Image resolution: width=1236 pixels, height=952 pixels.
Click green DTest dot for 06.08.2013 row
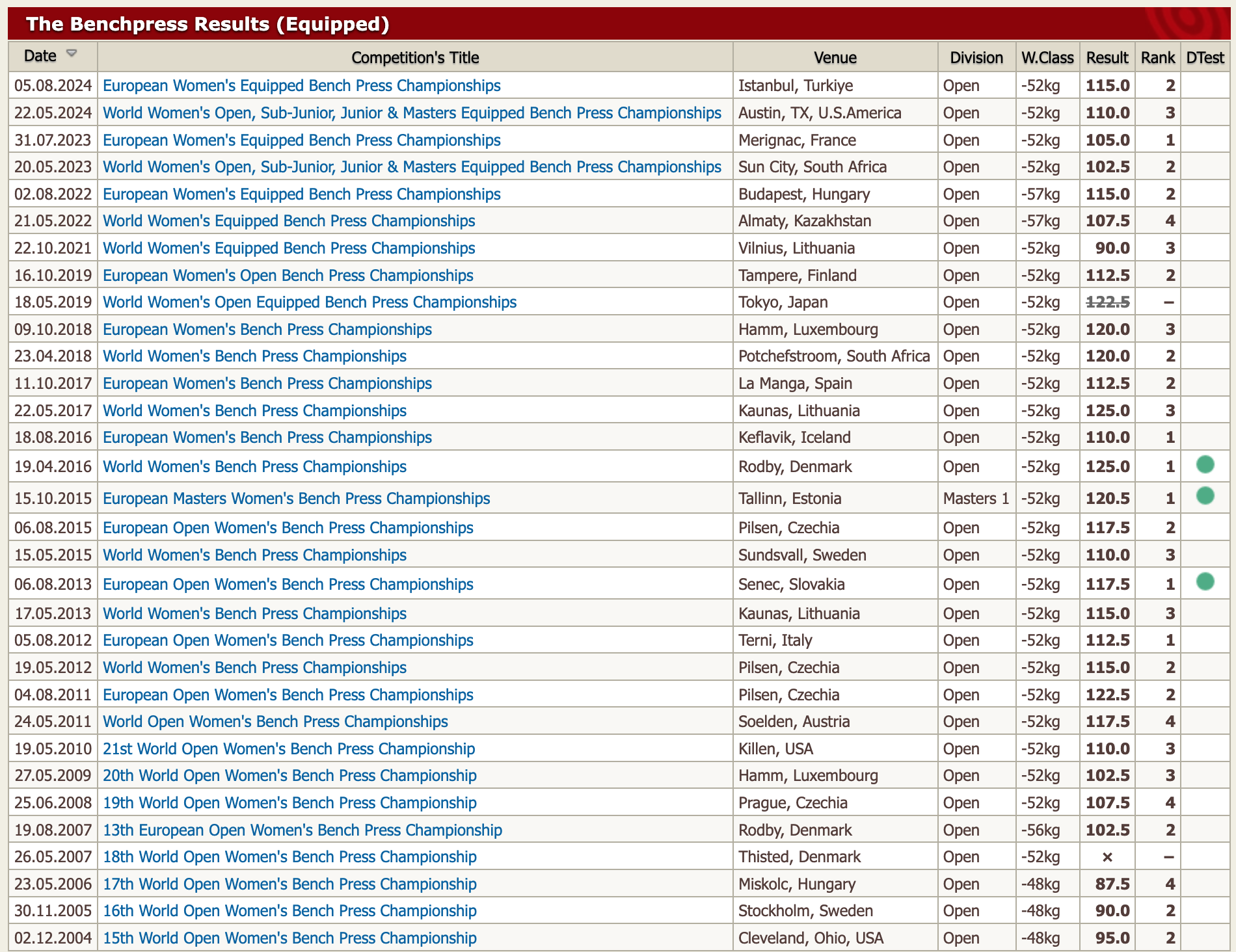tap(1205, 581)
